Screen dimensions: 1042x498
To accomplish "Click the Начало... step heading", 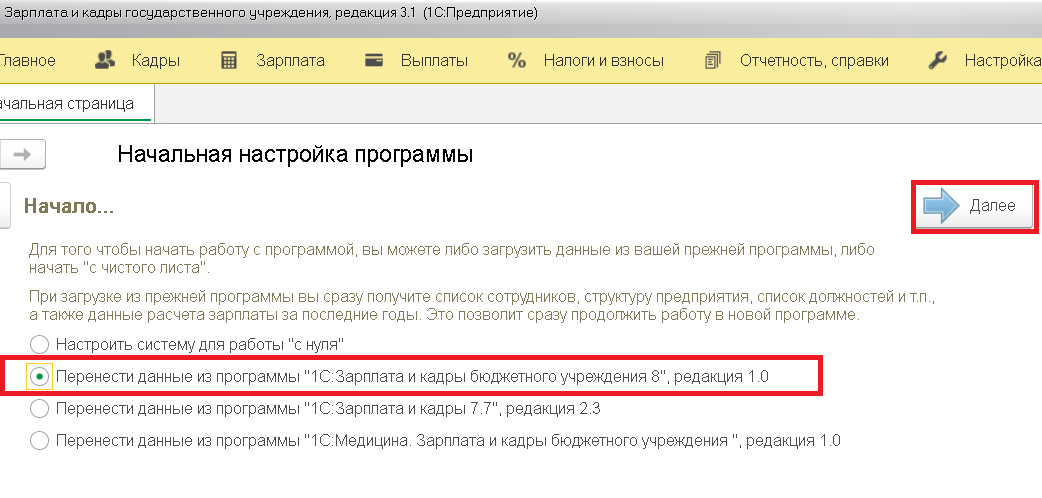I will point(69,206).
